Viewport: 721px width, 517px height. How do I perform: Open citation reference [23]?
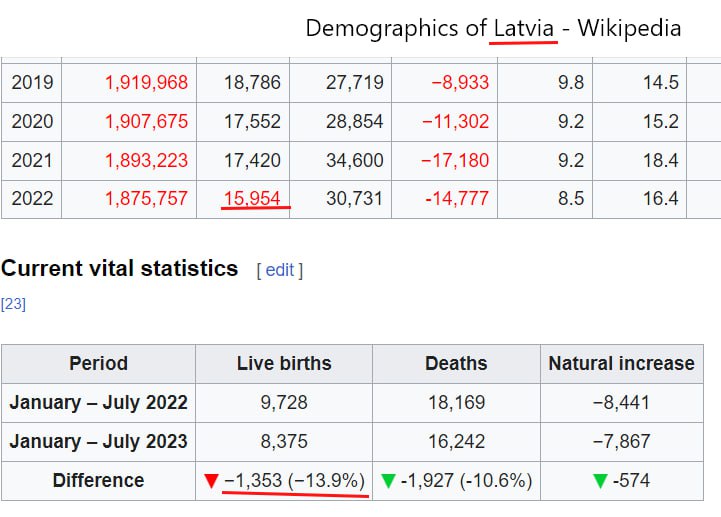(x=13, y=304)
